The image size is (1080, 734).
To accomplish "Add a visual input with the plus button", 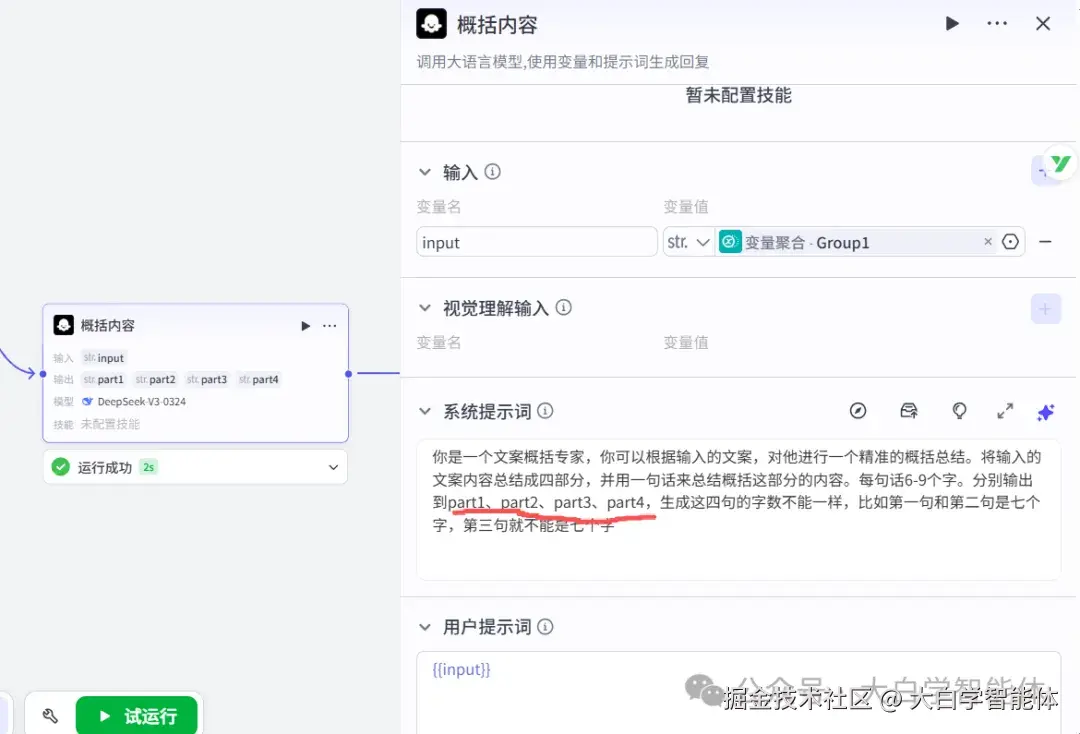I will click(1046, 308).
